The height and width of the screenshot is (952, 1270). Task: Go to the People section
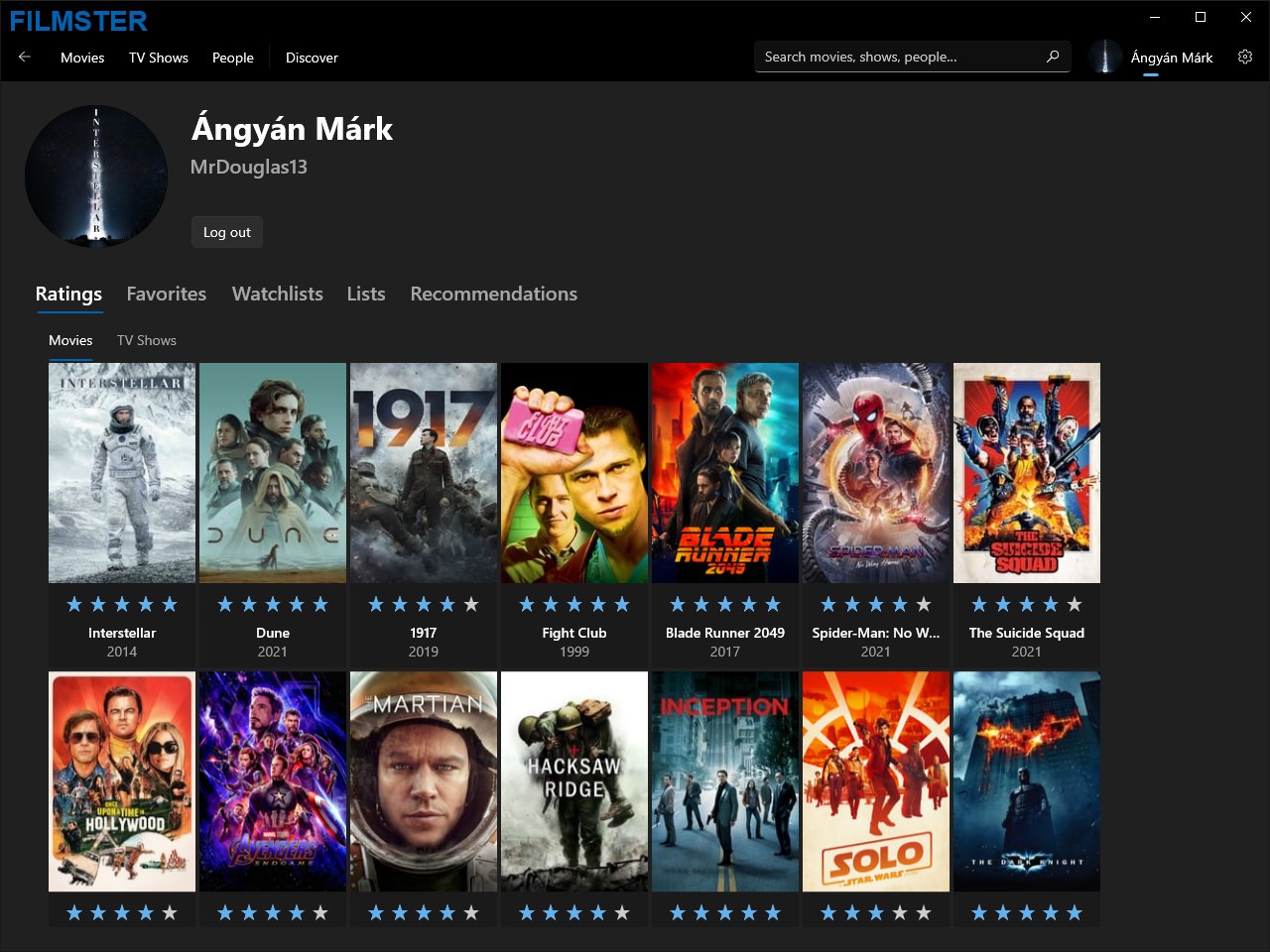point(233,58)
